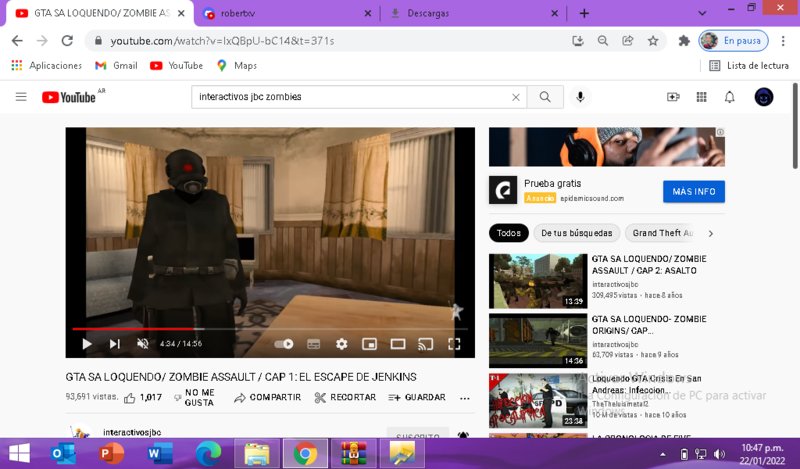The width and height of the screenshot is (800, 469).
Task: Open Chrome extensions puzzle icon
Action: click(684, 41)
